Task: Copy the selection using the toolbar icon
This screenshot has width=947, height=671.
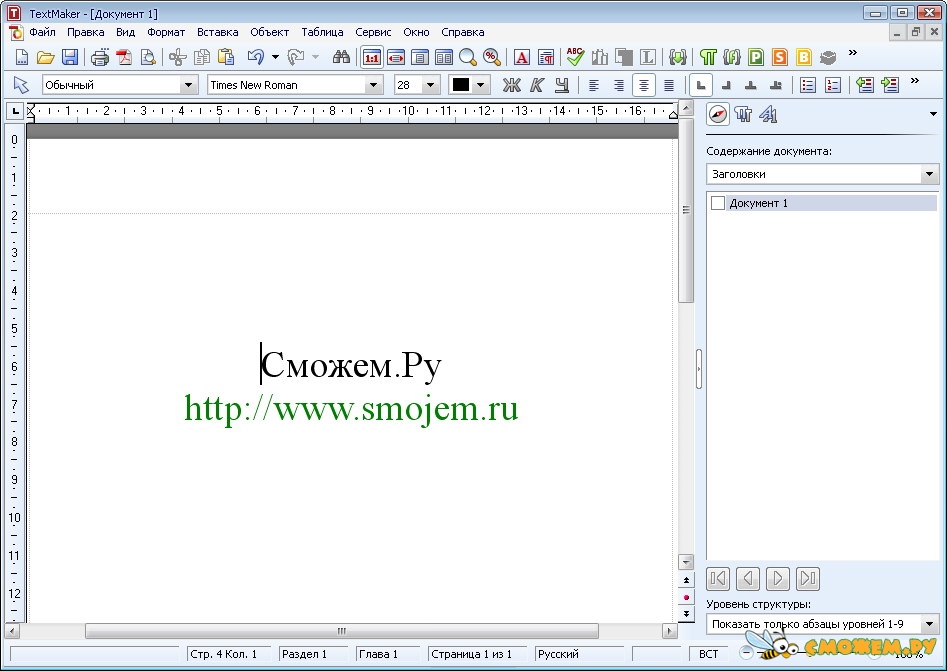Action: (202, 57)
